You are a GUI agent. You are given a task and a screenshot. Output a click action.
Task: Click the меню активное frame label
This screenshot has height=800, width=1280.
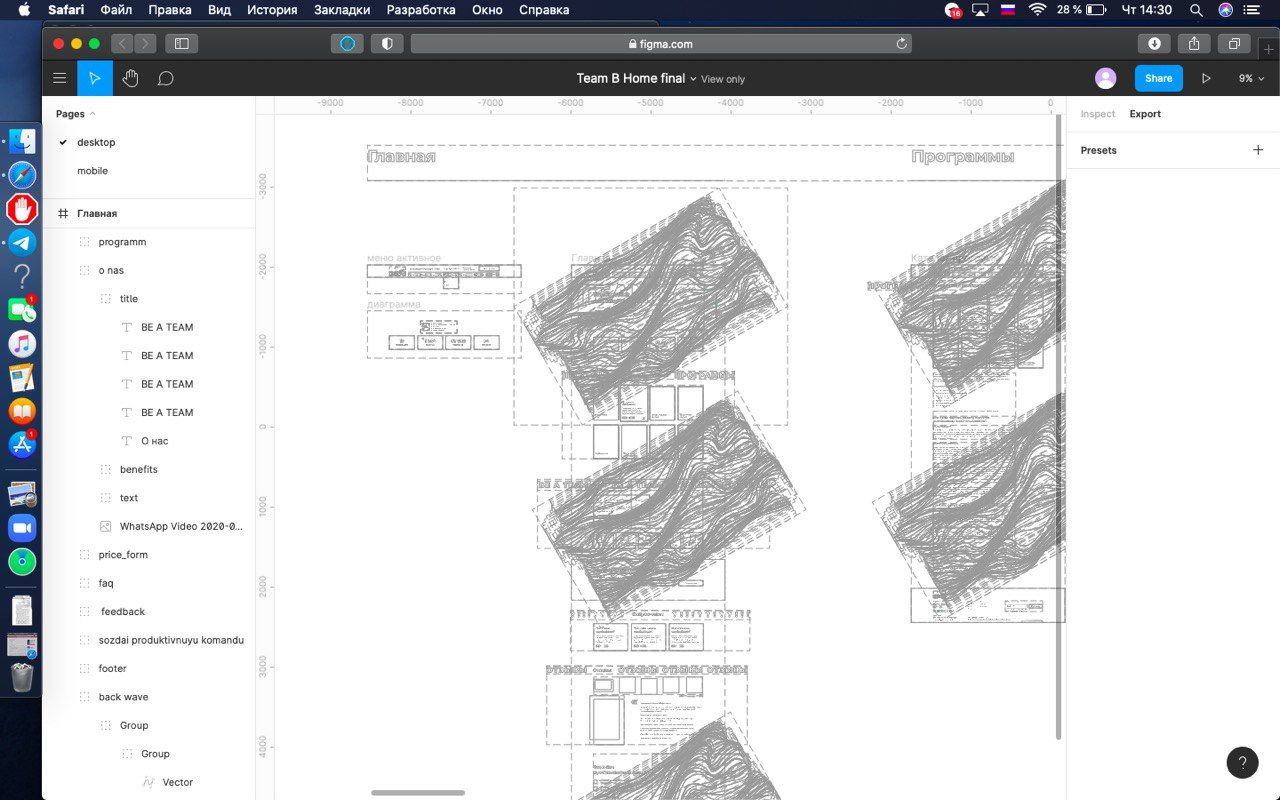tap(403, 258)
